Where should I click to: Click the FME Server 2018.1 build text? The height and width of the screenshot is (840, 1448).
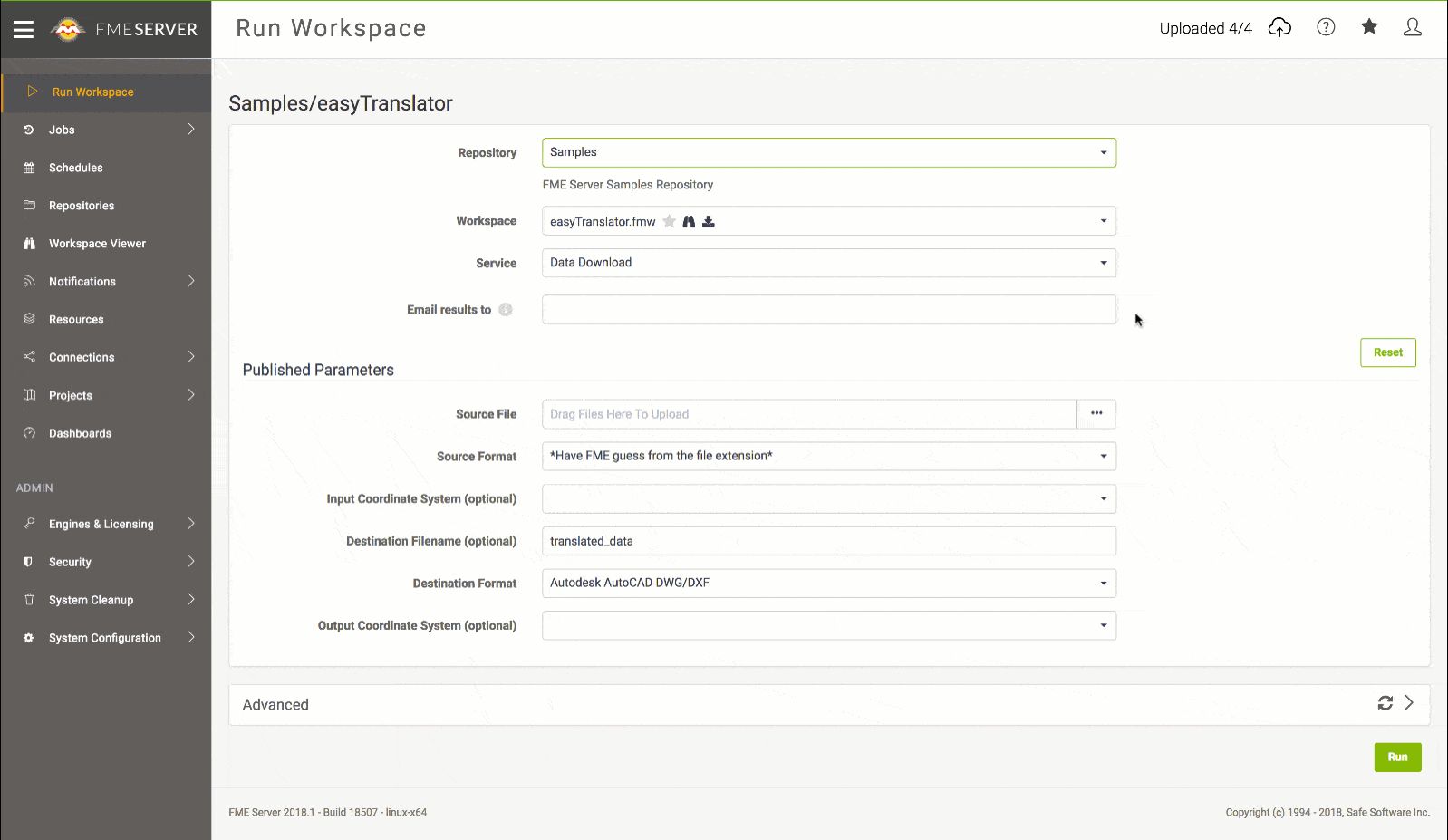pos(327,812)
